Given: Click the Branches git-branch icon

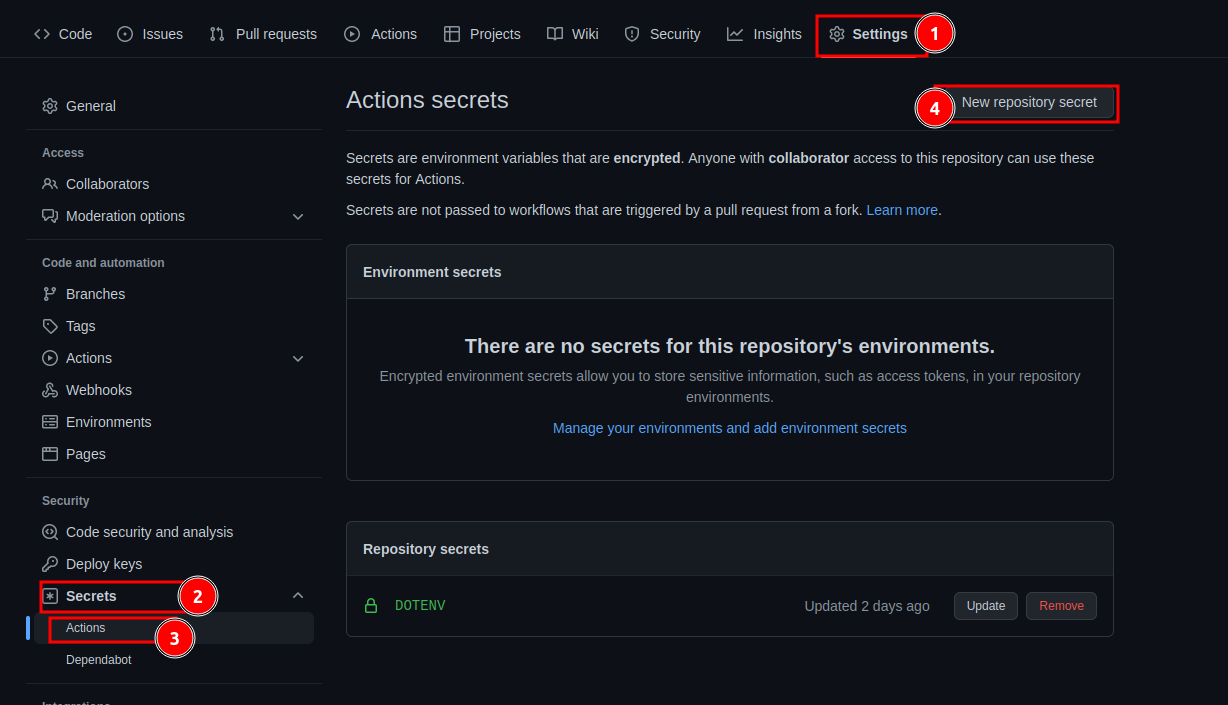Looking at the screenshot, I should [x=50, y=294].
